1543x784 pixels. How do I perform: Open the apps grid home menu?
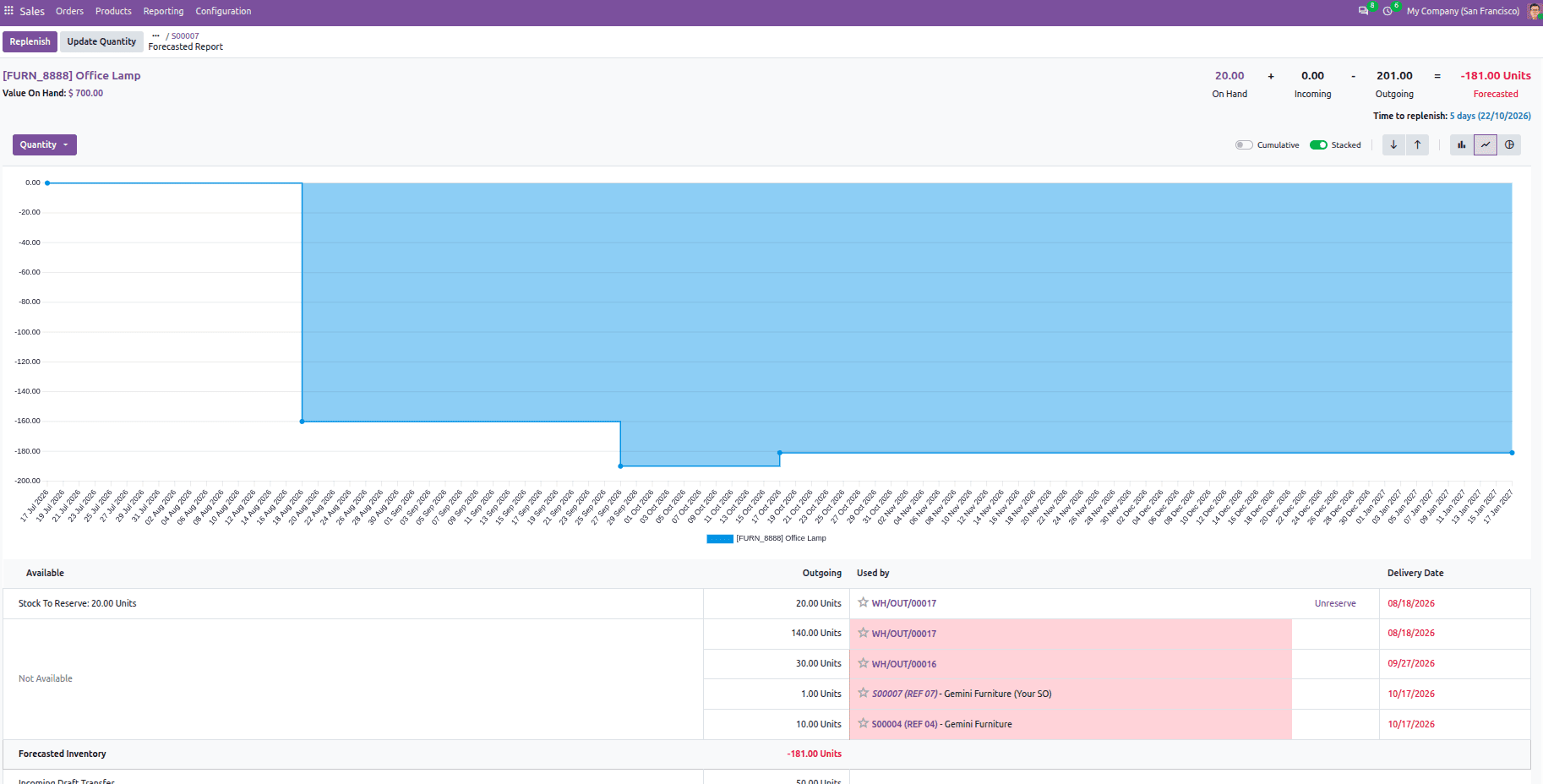click(x=9, y=11)
